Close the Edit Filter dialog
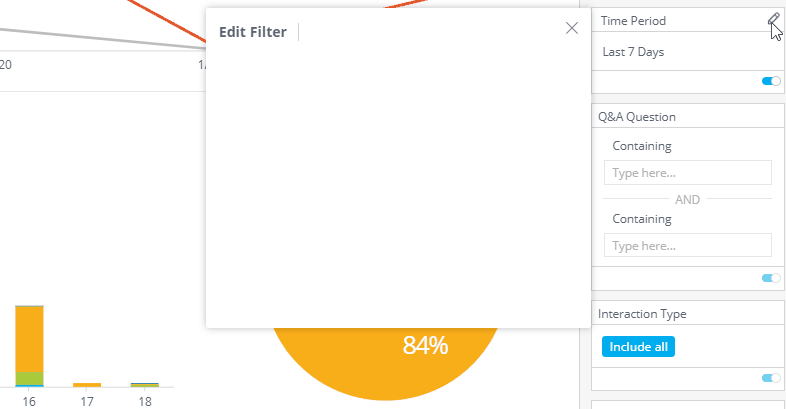 (572, 28)
